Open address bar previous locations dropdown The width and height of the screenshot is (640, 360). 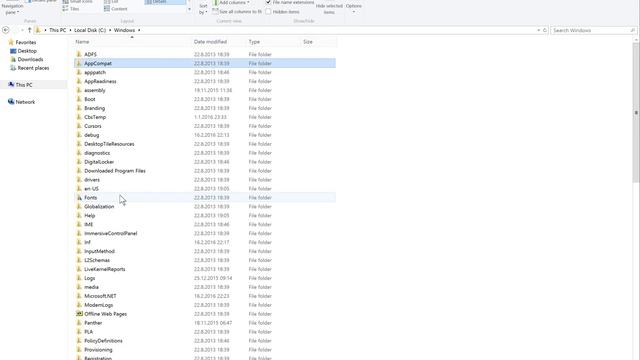538,30
